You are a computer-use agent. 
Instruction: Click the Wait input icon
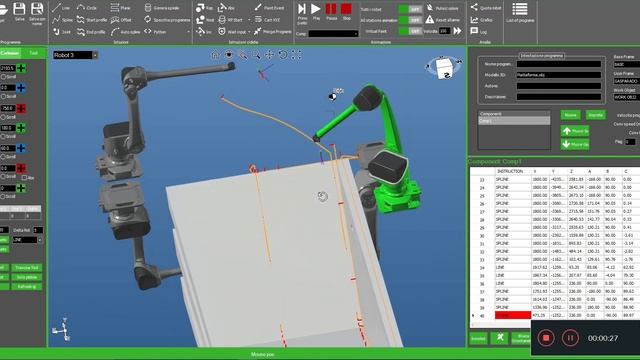222,31
